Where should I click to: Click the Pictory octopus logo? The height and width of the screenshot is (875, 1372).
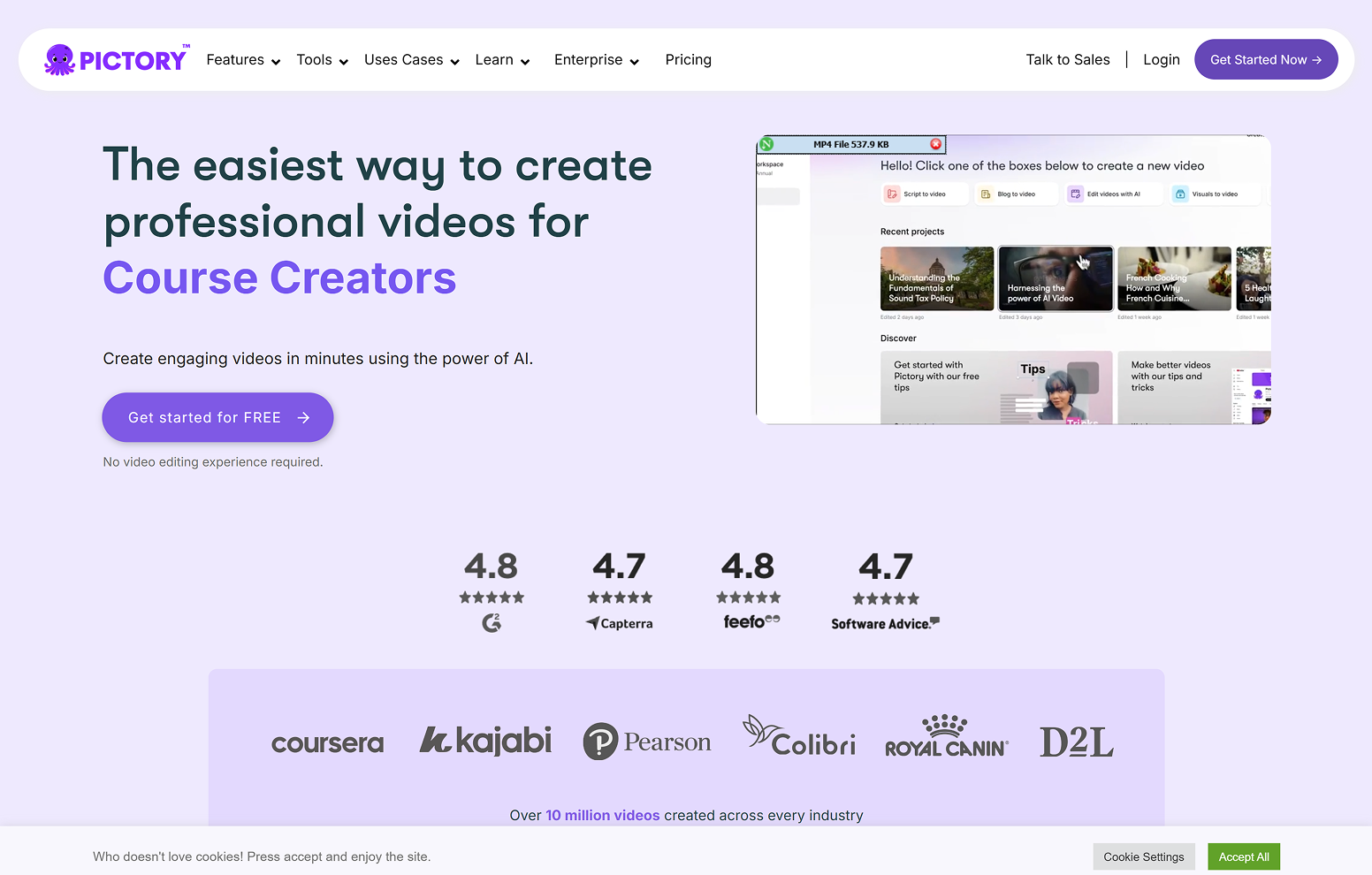[116, 59]
